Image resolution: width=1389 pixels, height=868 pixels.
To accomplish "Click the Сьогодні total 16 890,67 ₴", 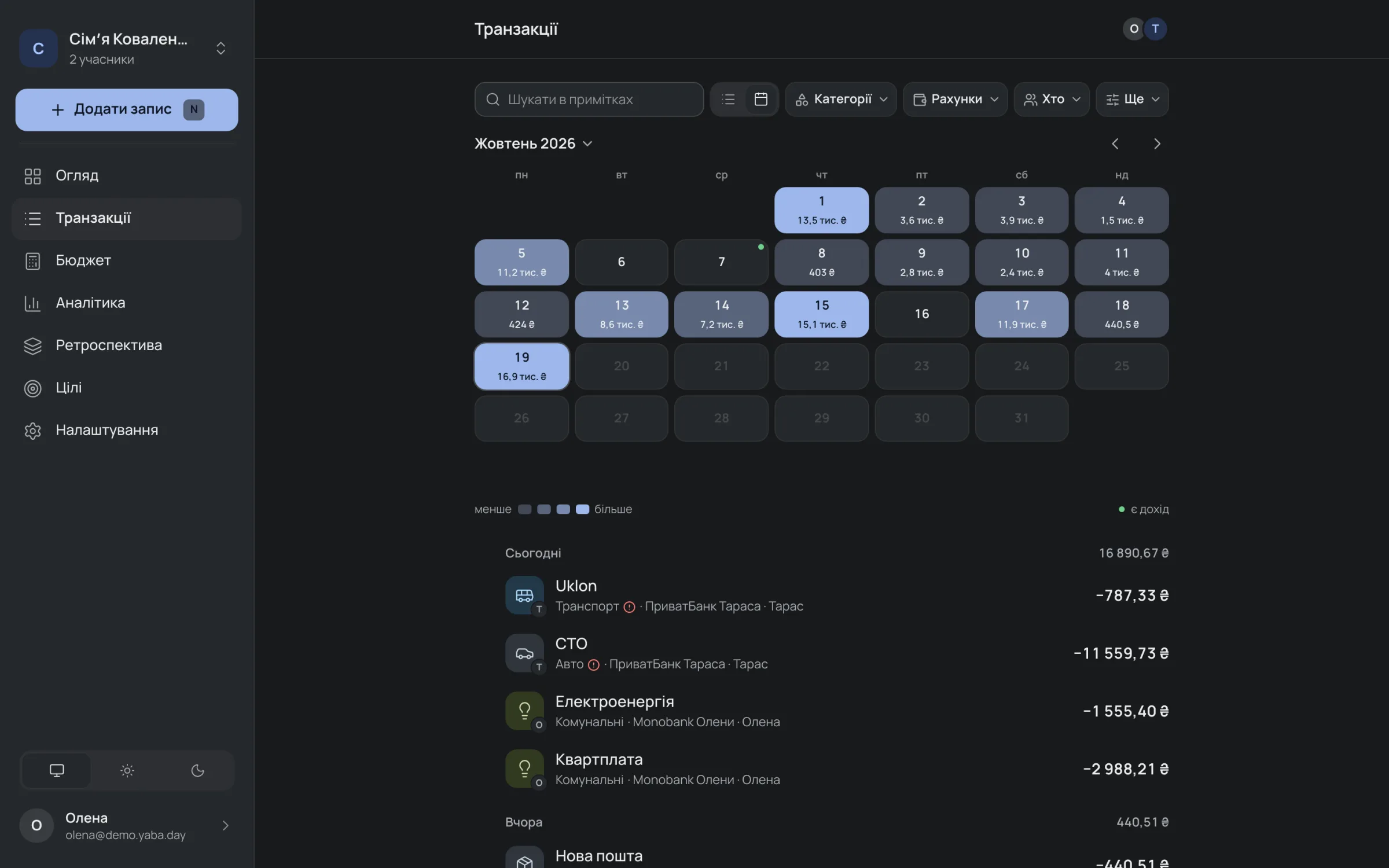I will 1134,553.
